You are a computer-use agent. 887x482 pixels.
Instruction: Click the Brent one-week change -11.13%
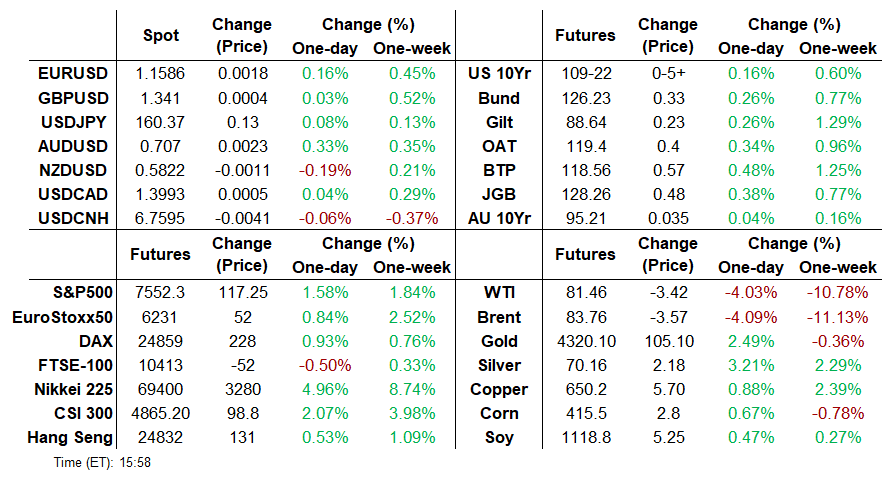837,317
